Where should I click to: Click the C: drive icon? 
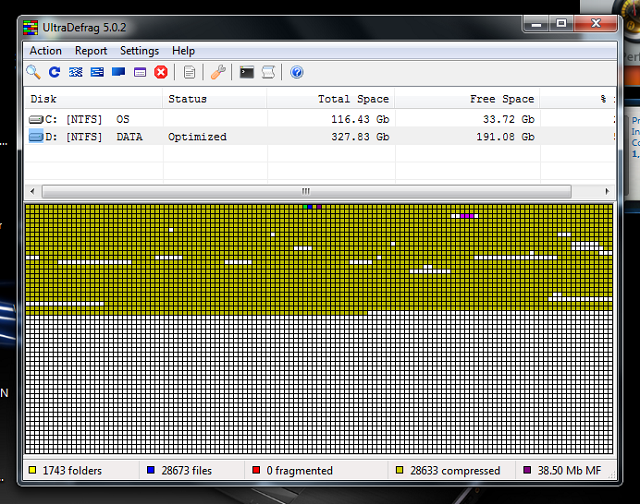tap(36, 120)
